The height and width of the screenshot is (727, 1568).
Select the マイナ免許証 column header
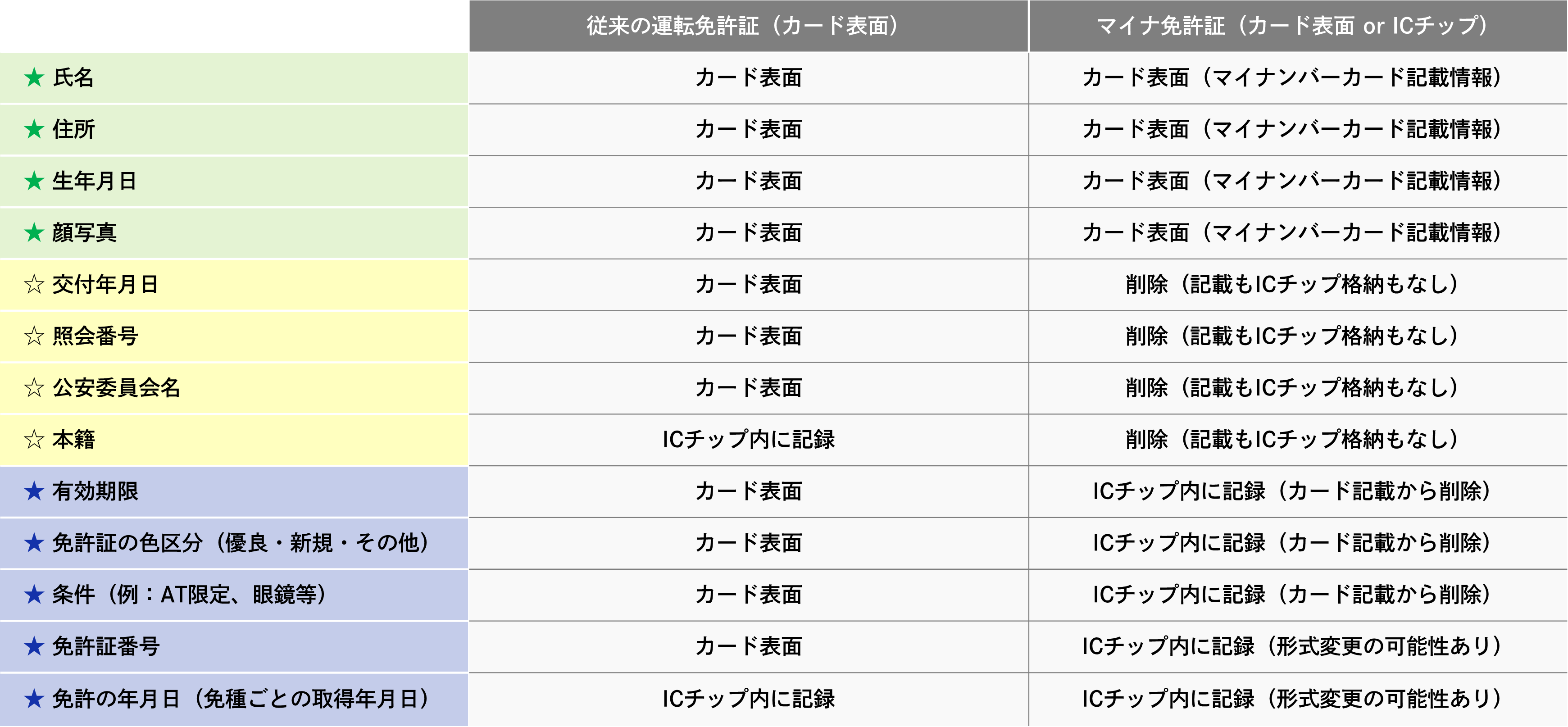1296,26
